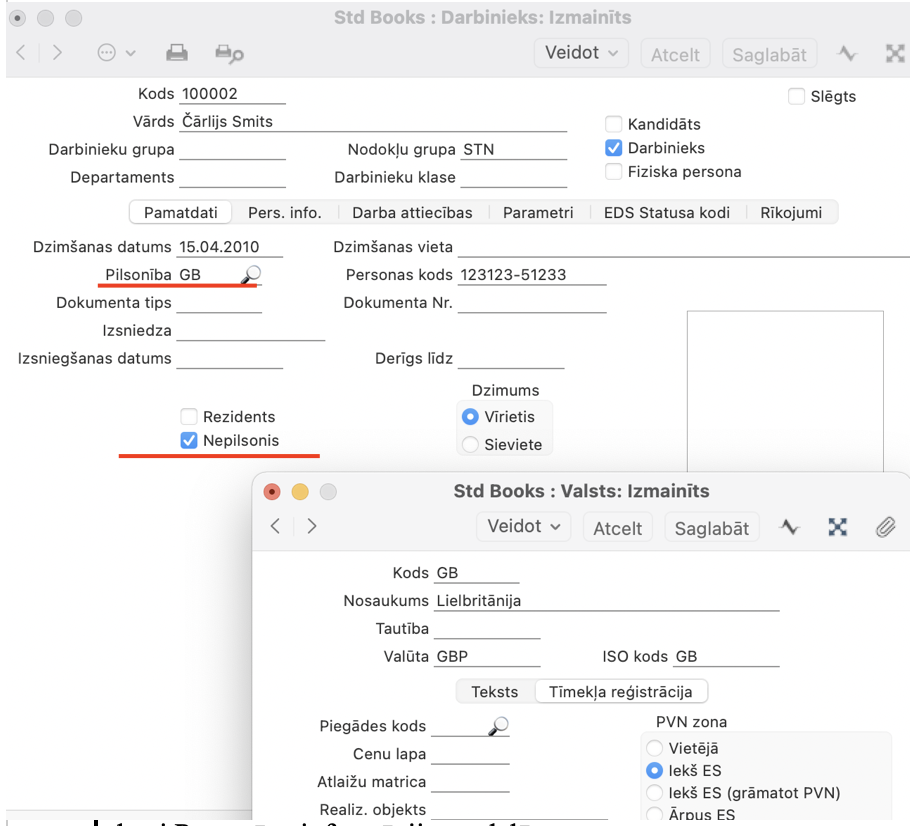Click the paperclip attachments icon in Valsts window

click(x=885, y=527)
